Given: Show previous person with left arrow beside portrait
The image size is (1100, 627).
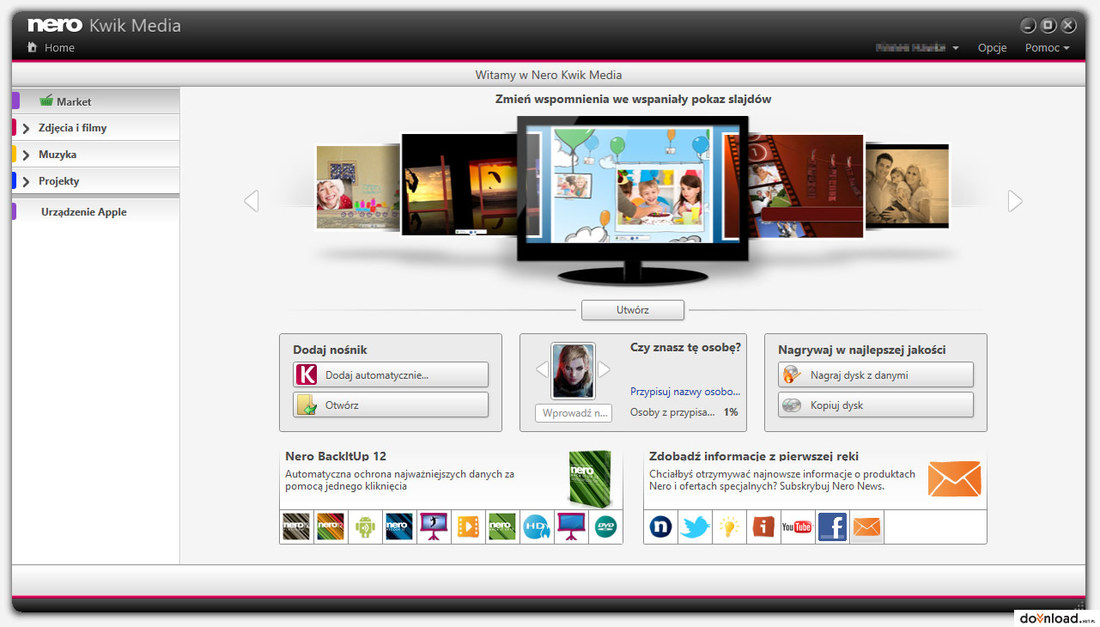Looking at the screenshot, I should point(542,369).
